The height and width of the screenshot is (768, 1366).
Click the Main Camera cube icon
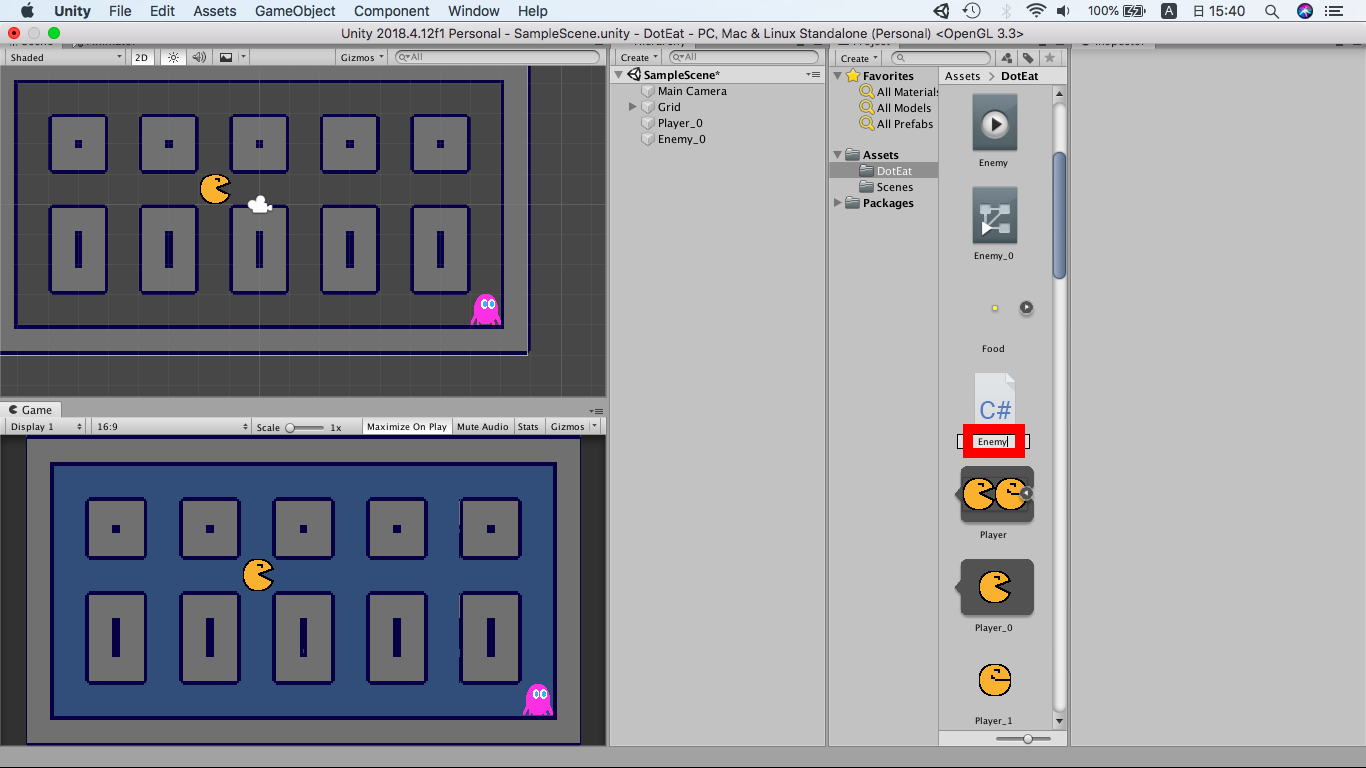tap(648, 91)
